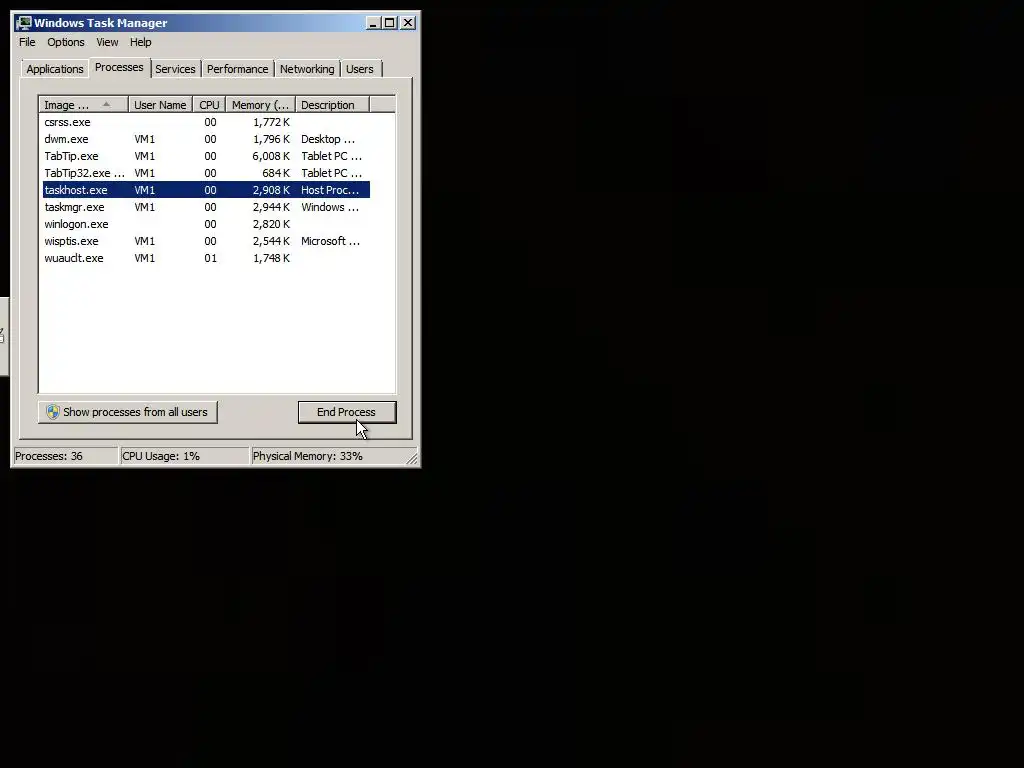Click the CPU Usage: 1% status entry
The height and width of the screenshot is (768, 1024).
(x=185, y=456)
